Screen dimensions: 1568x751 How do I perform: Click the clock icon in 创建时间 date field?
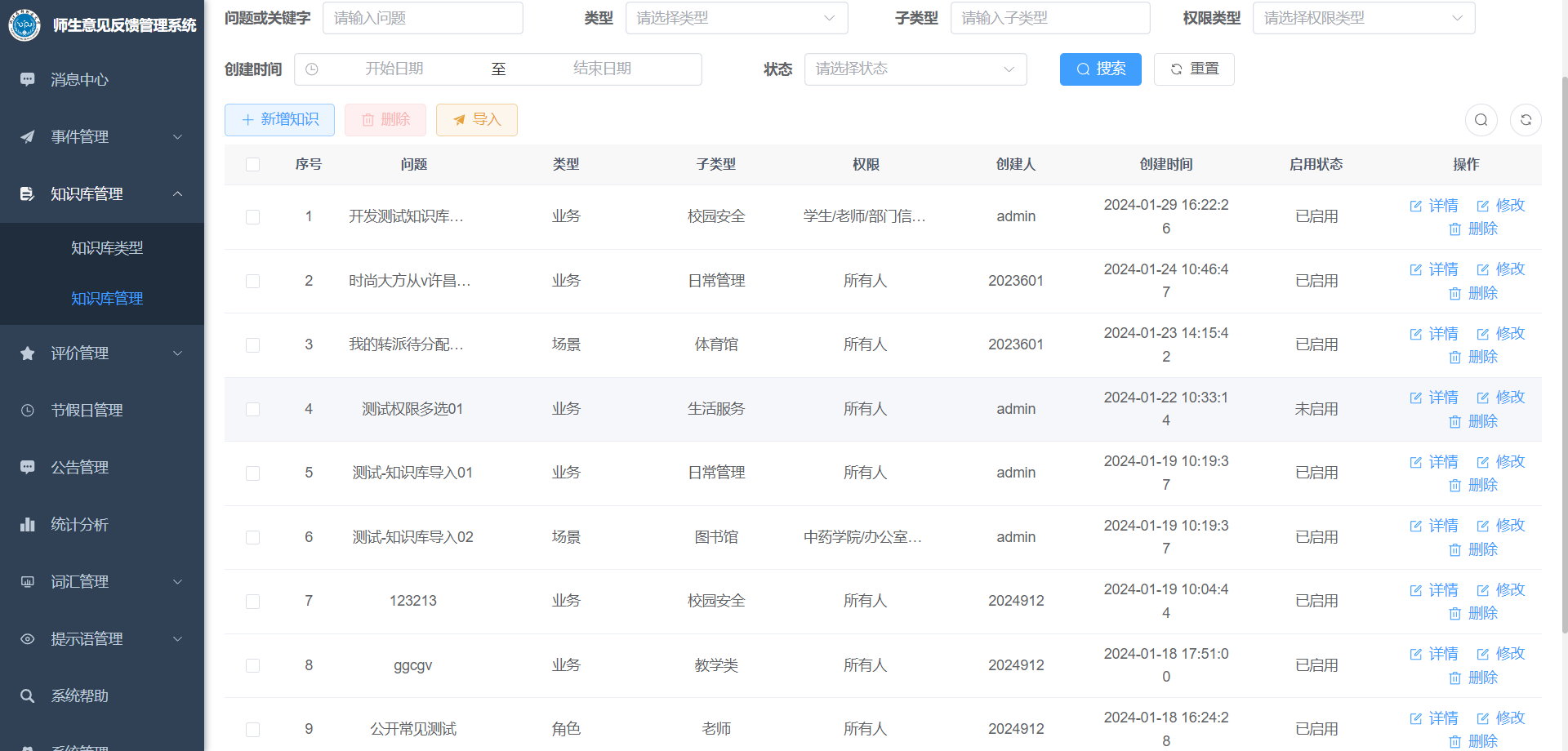(312, 69)
